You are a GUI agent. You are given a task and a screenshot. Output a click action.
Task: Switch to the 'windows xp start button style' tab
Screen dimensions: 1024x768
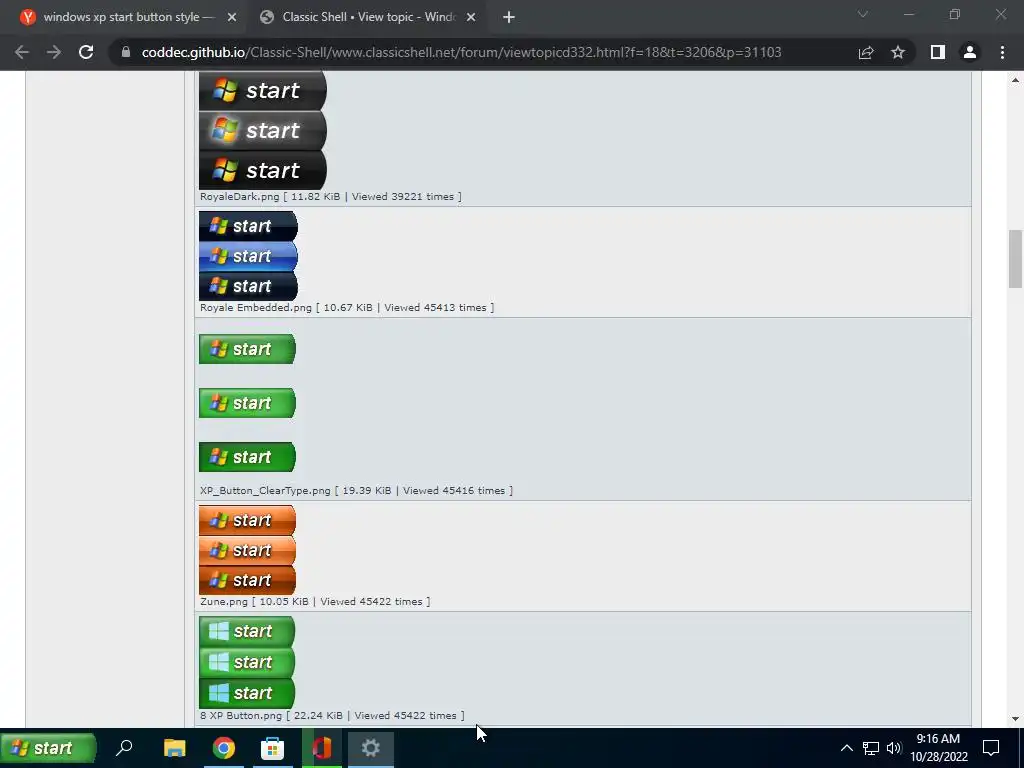coord(124,17)
